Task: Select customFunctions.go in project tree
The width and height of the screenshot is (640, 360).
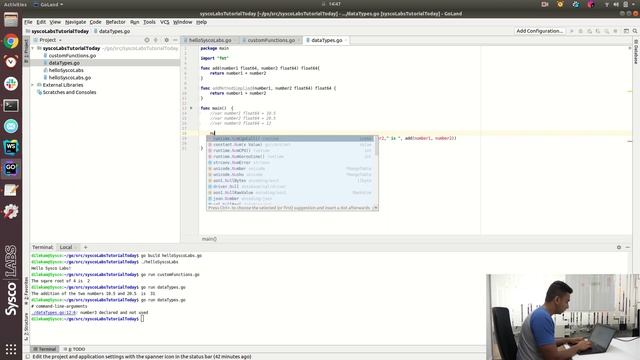Action: (x=72, y=56)
